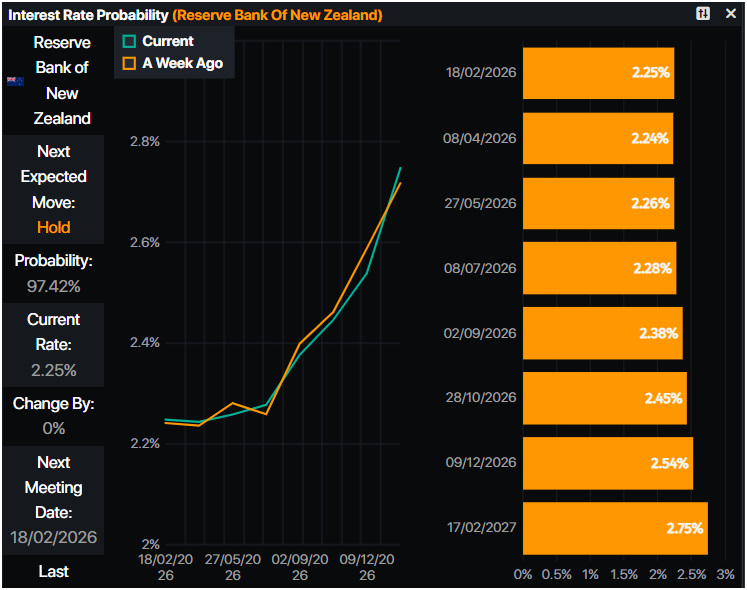Click the 28/10/2026 bar at 2.45%
This screenshot has height=590, width=747.
(x=604, y=398)
